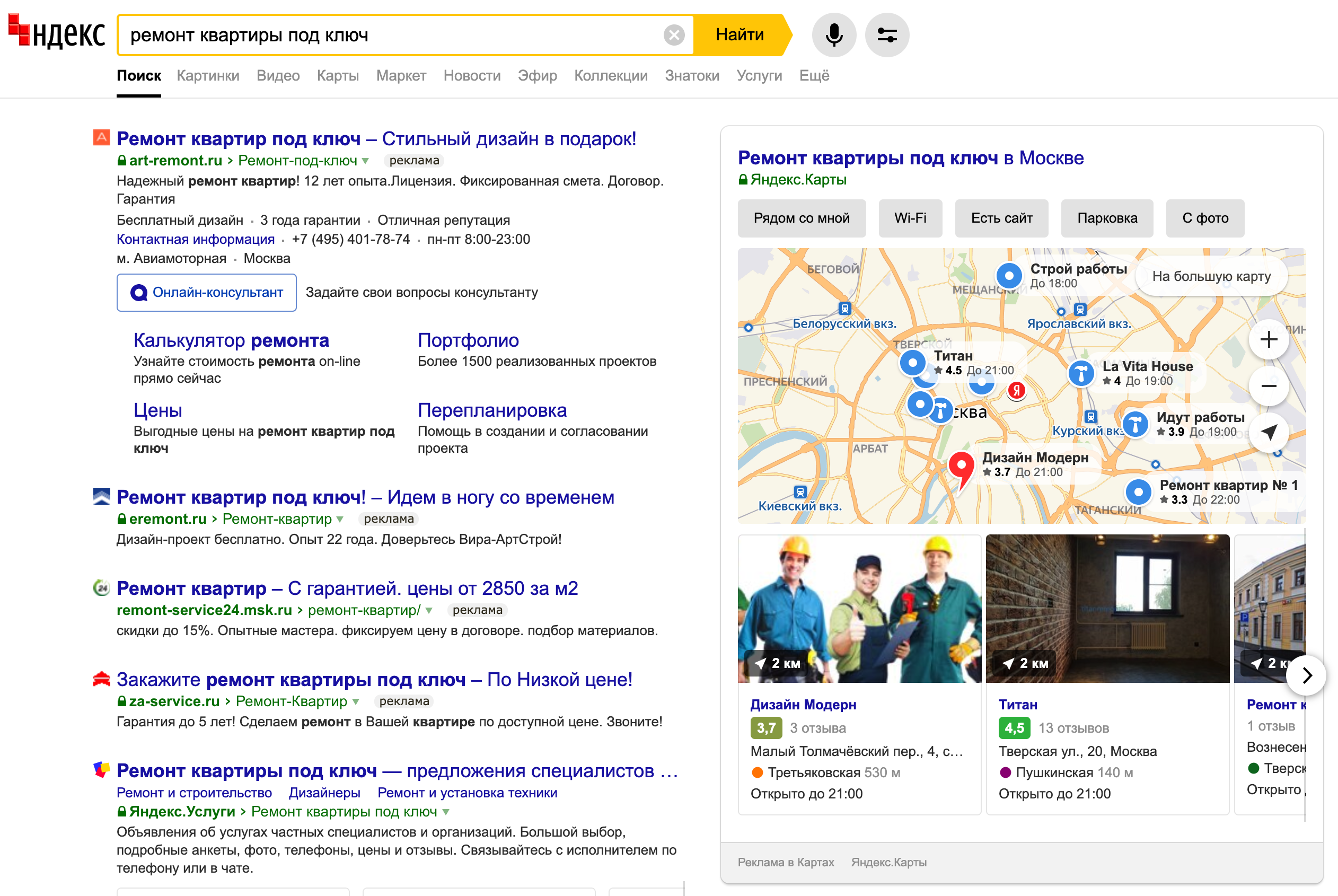
Task: Open Яндекс.Услуги specialists result title
Action: tap(397, 771)
